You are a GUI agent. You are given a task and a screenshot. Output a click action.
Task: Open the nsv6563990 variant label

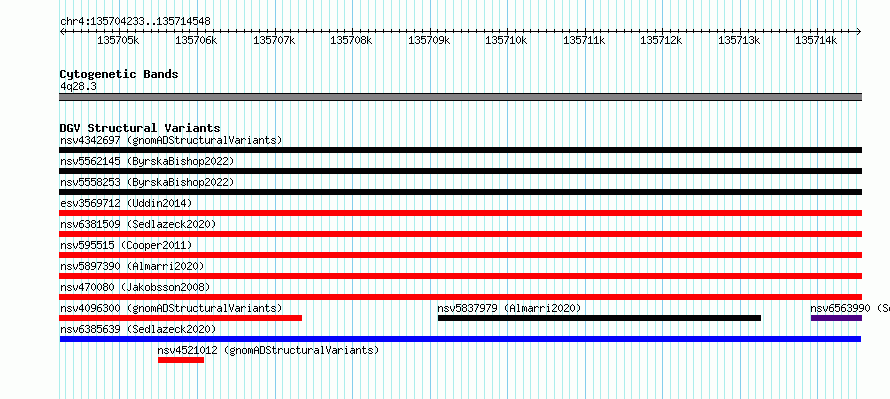850,308
